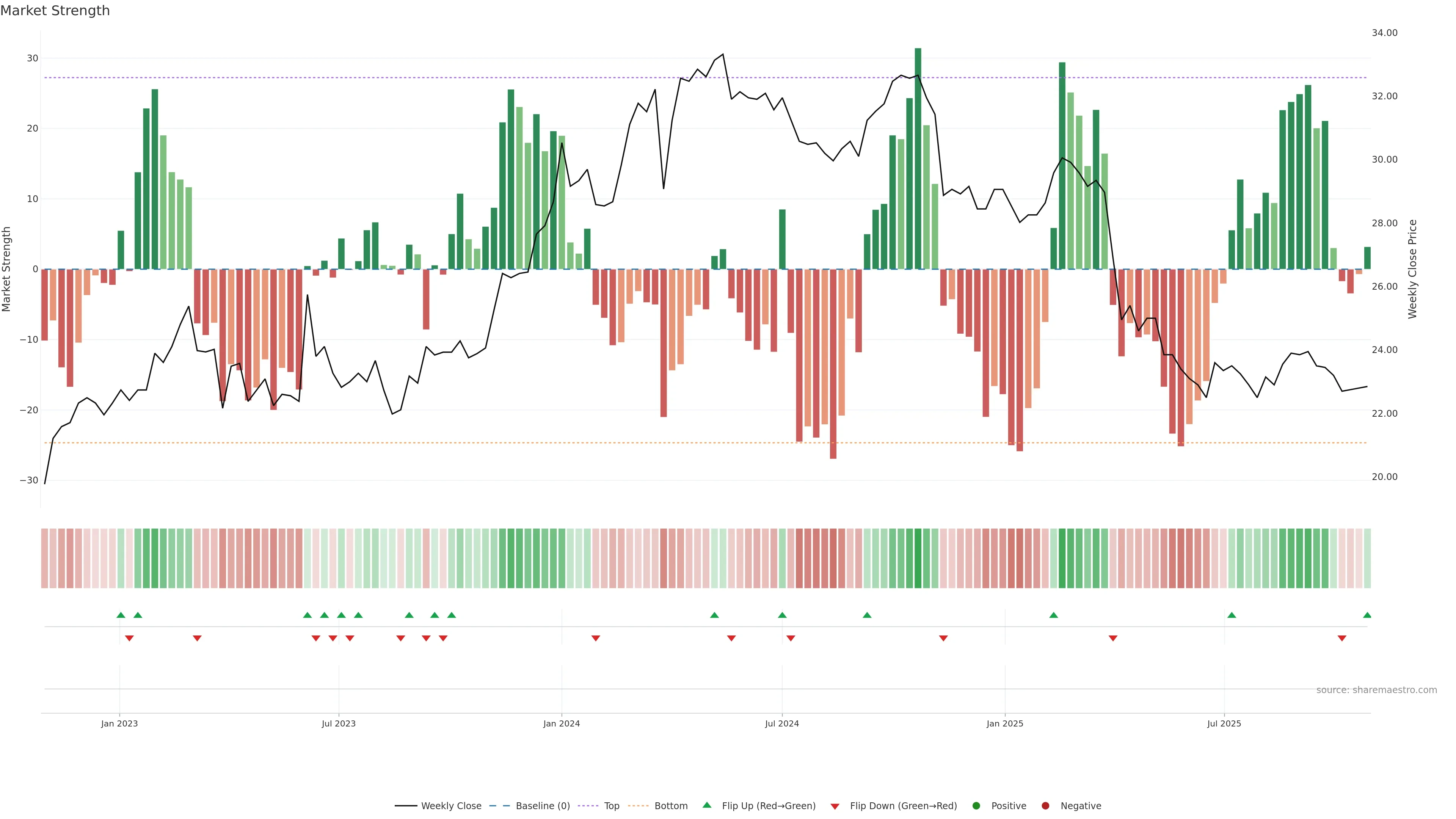Click the source: sharemaestro.com text
The height and width of the screenshot is (819, 1456).
(1376, 690)
